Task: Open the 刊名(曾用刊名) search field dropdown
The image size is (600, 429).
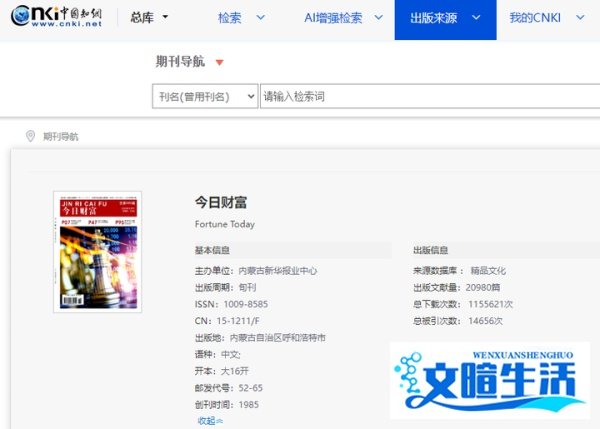Action: coord(205,96)
